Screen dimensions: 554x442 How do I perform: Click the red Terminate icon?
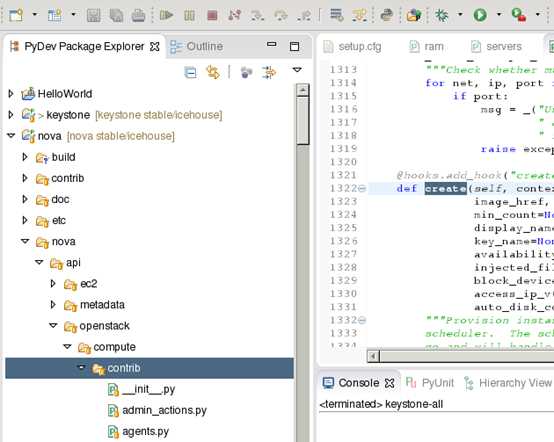212,15
